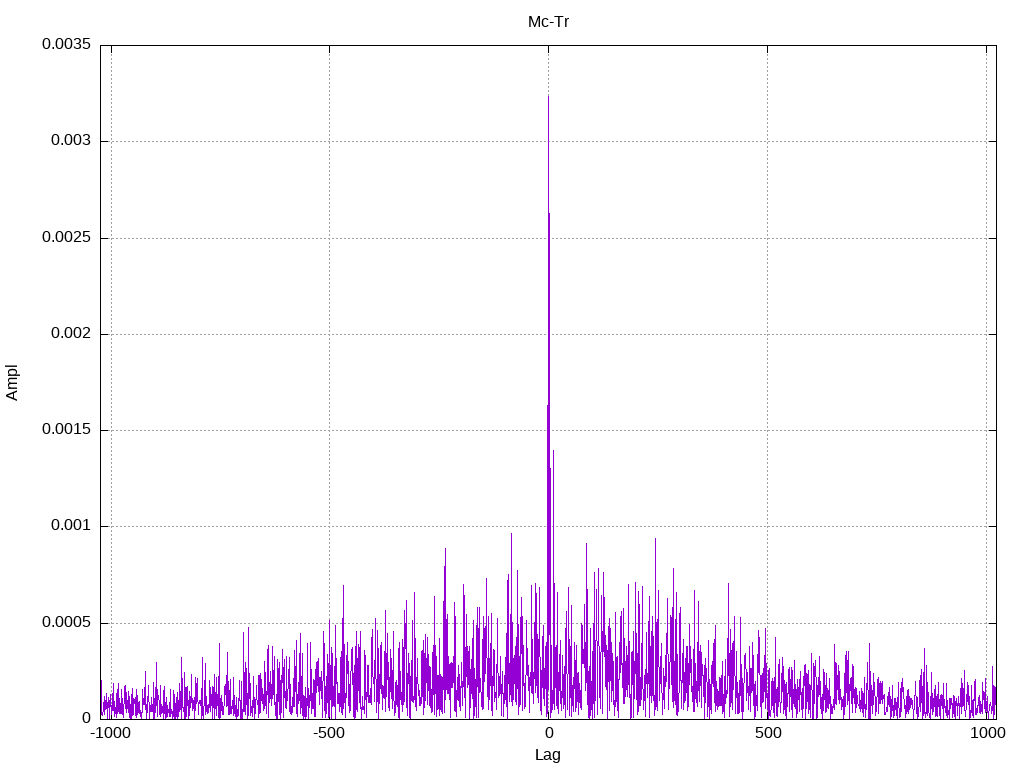Click x-axis tick label -500
The image size is (1024, 768).
pos(329,733)
